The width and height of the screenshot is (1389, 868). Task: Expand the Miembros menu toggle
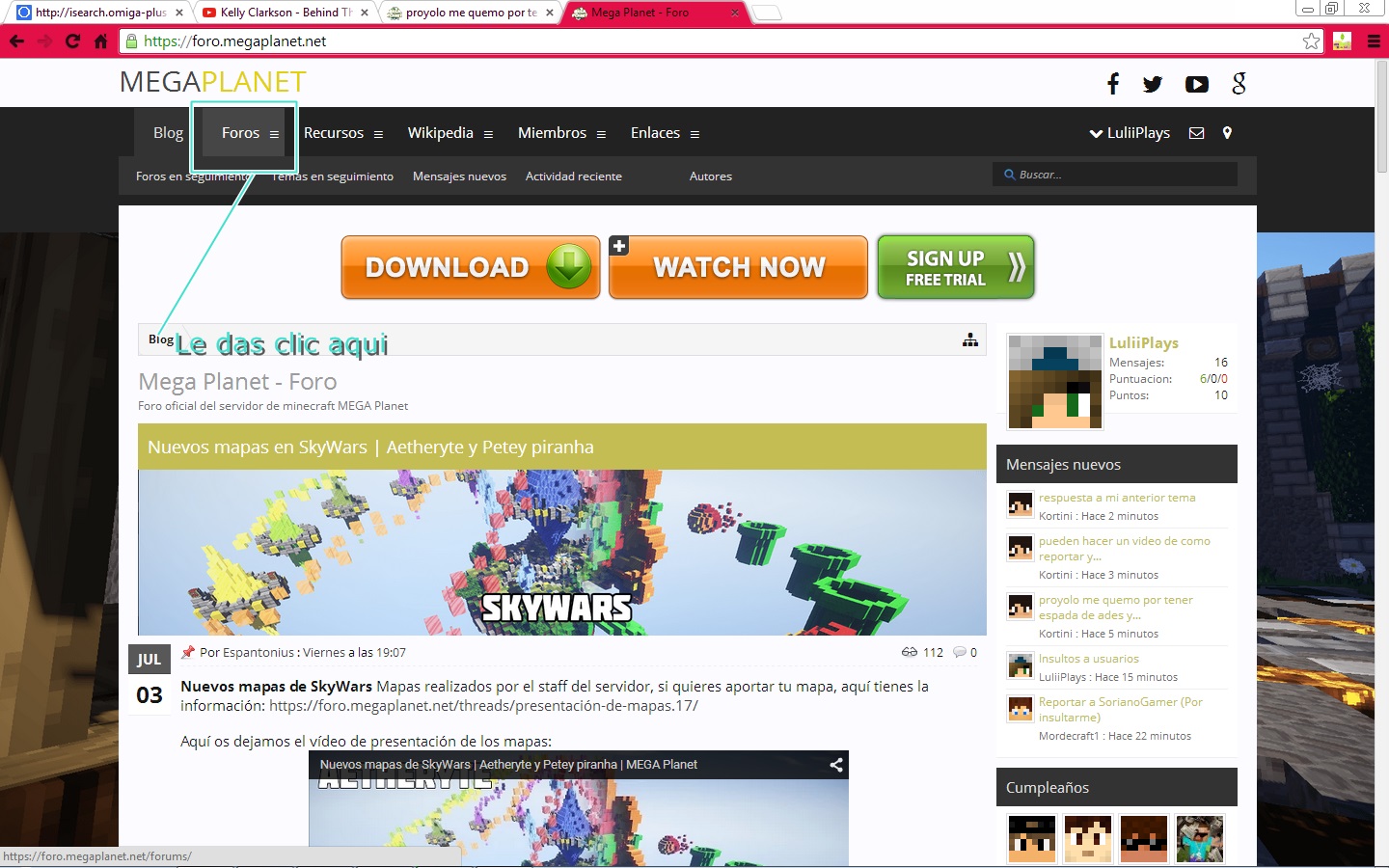pos(601,134)
